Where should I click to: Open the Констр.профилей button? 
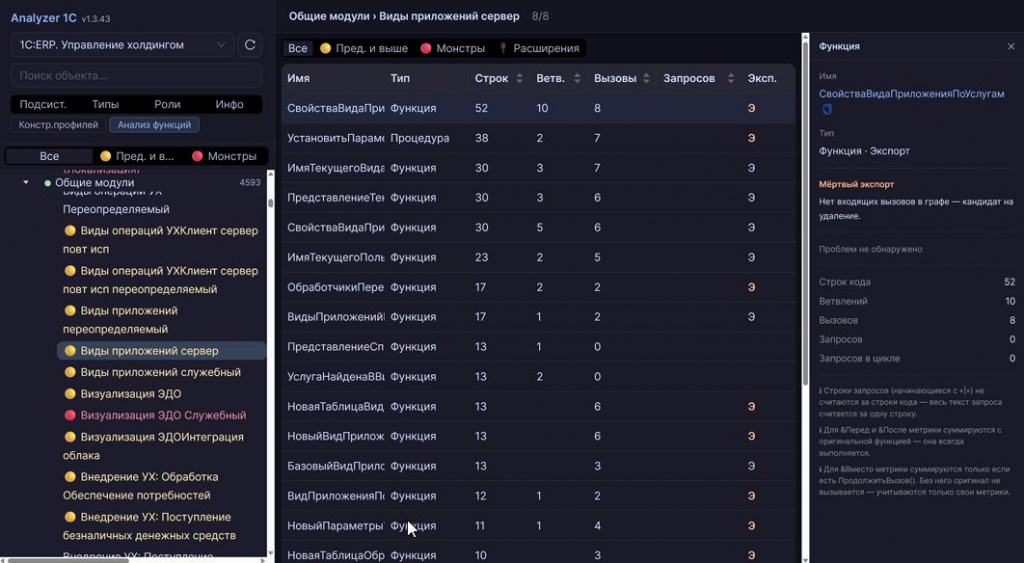click(x=58, y=125)
